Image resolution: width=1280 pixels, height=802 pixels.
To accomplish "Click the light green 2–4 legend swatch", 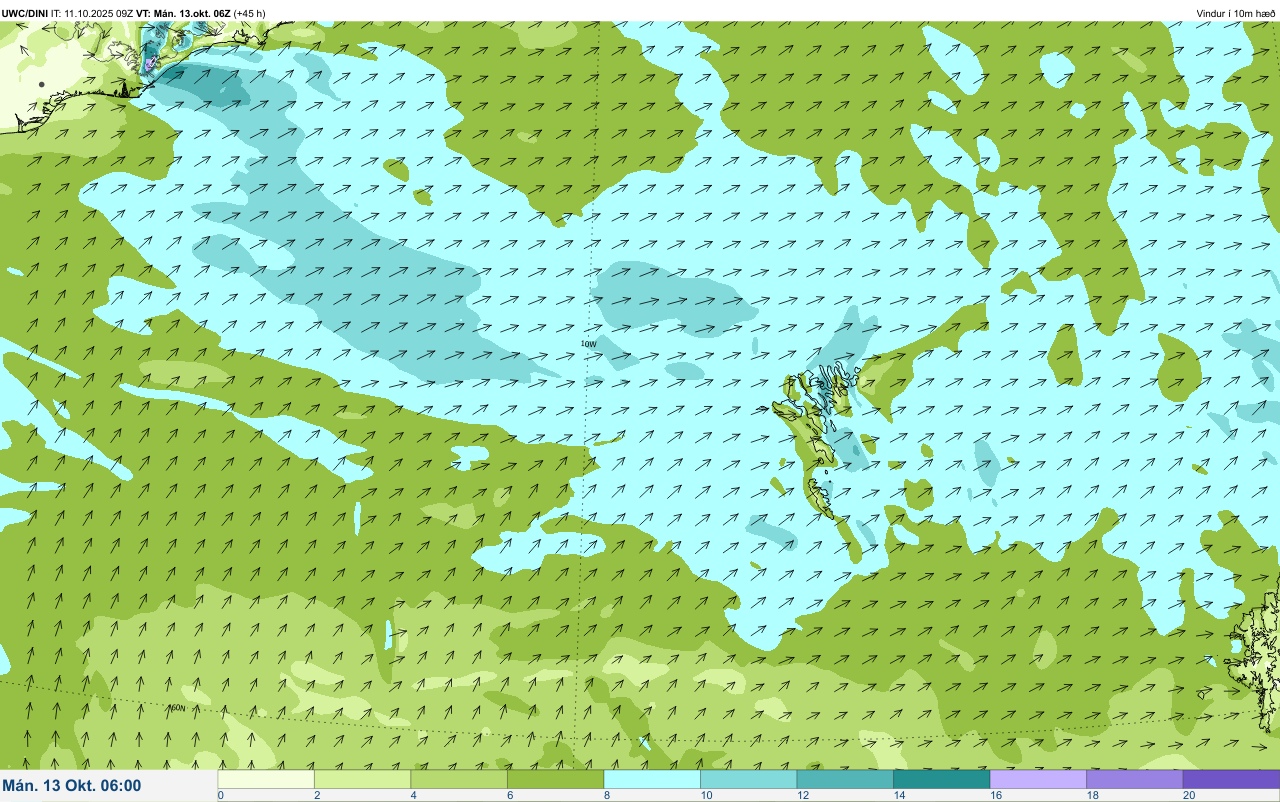I will click(x=362, y=779).
